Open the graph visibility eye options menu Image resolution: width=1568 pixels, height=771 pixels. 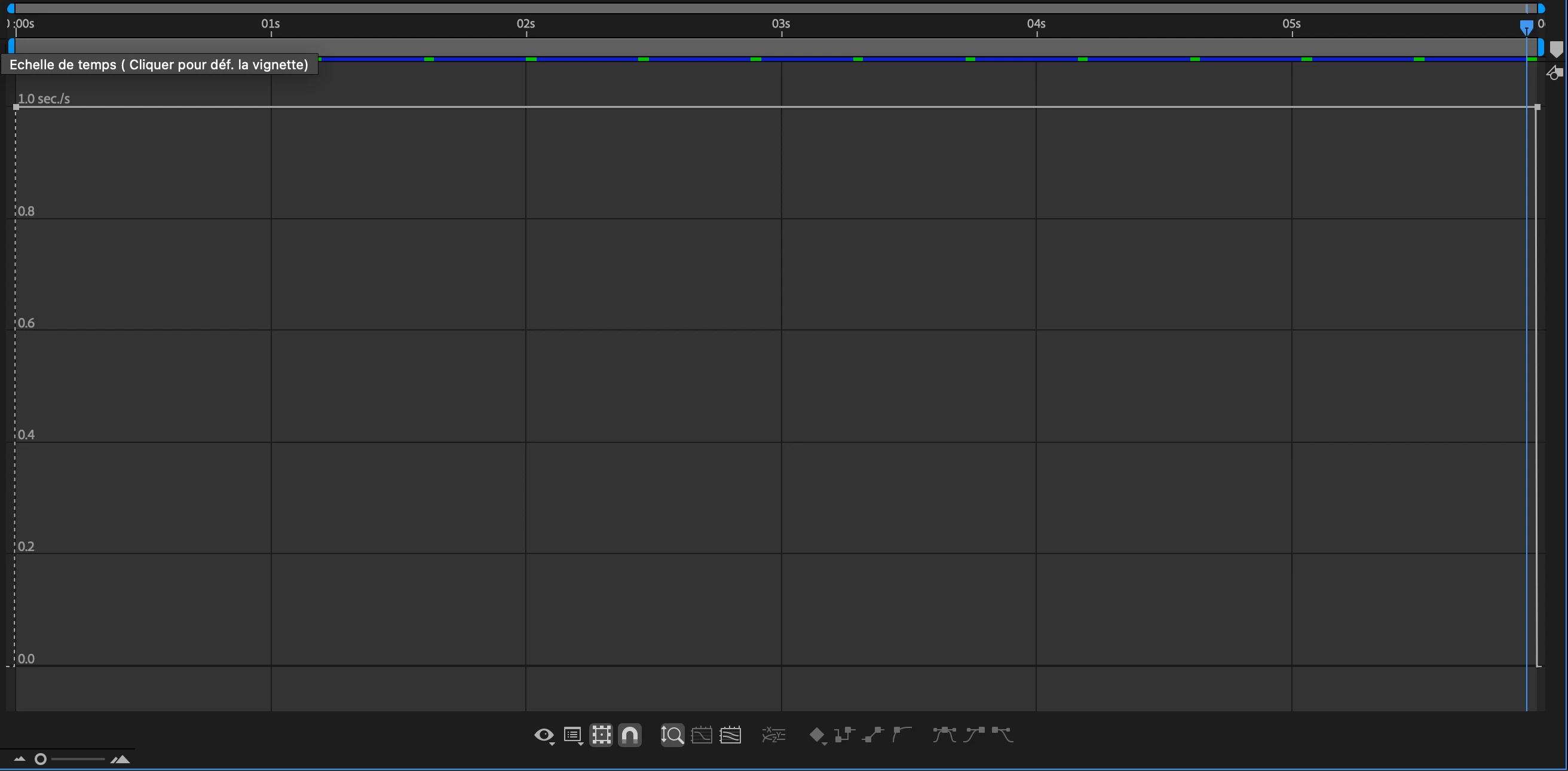[544, 735]
